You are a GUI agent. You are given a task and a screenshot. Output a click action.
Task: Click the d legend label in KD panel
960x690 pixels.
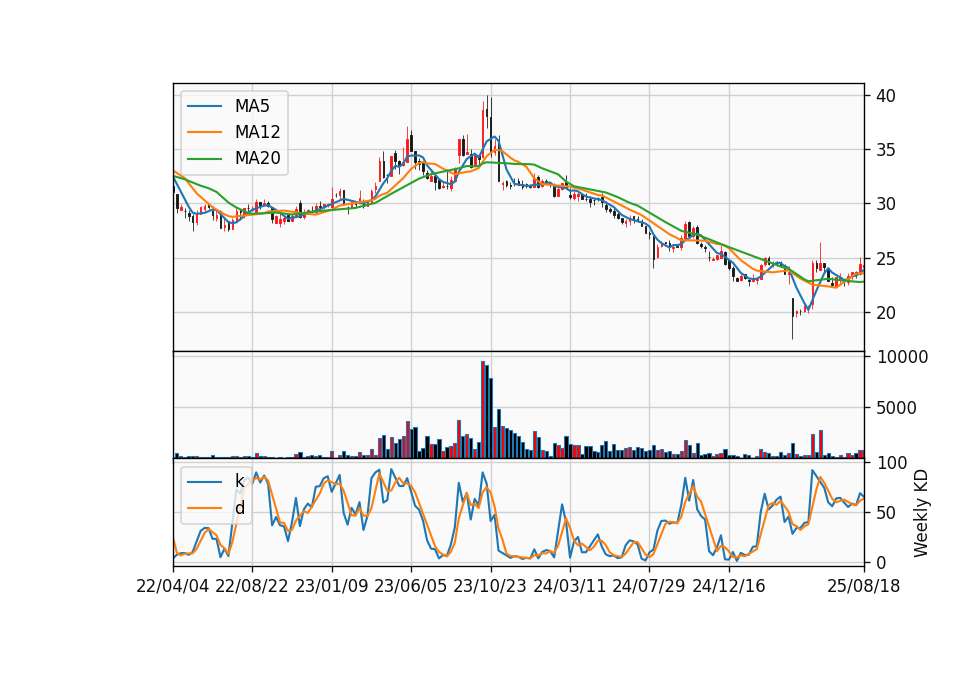pyautogui.click(x=239, y=508)
